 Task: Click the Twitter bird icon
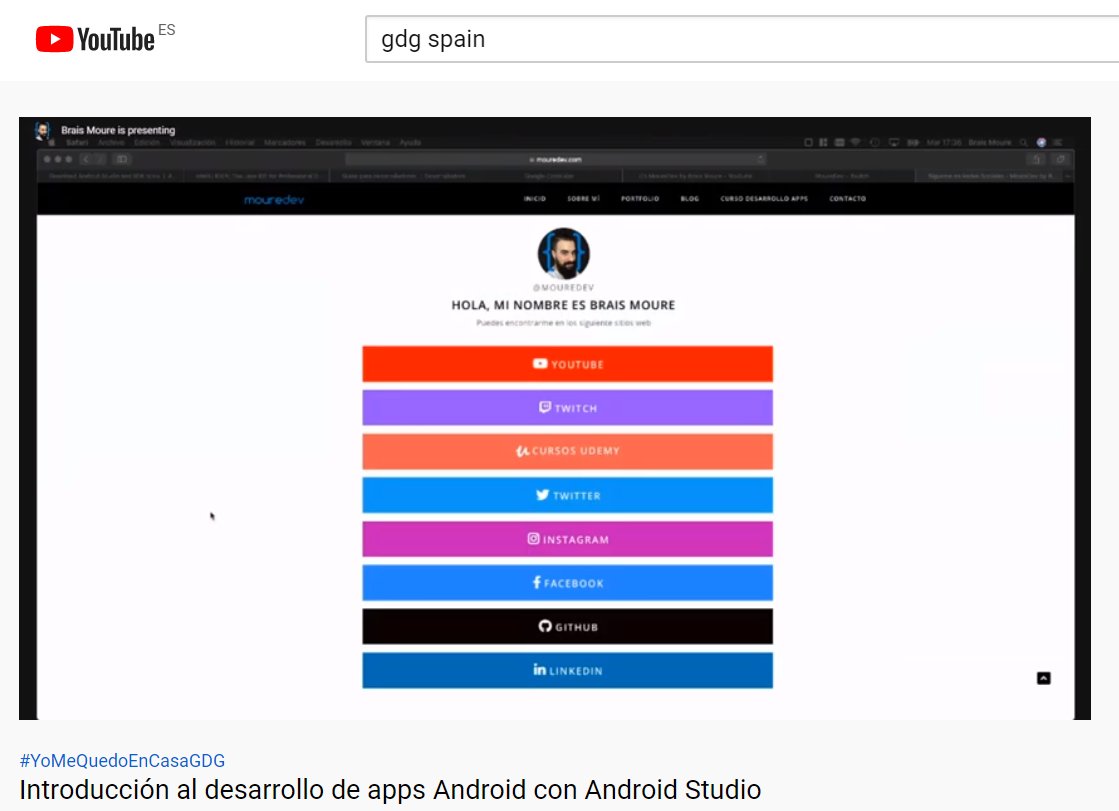[x=542, y=494]
